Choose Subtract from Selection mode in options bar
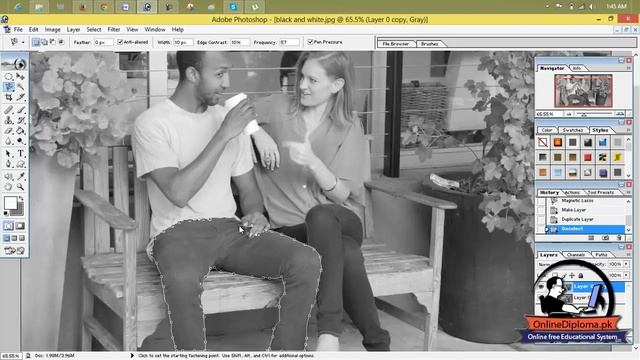Viewport: 640px width, 360px height. 53,42
